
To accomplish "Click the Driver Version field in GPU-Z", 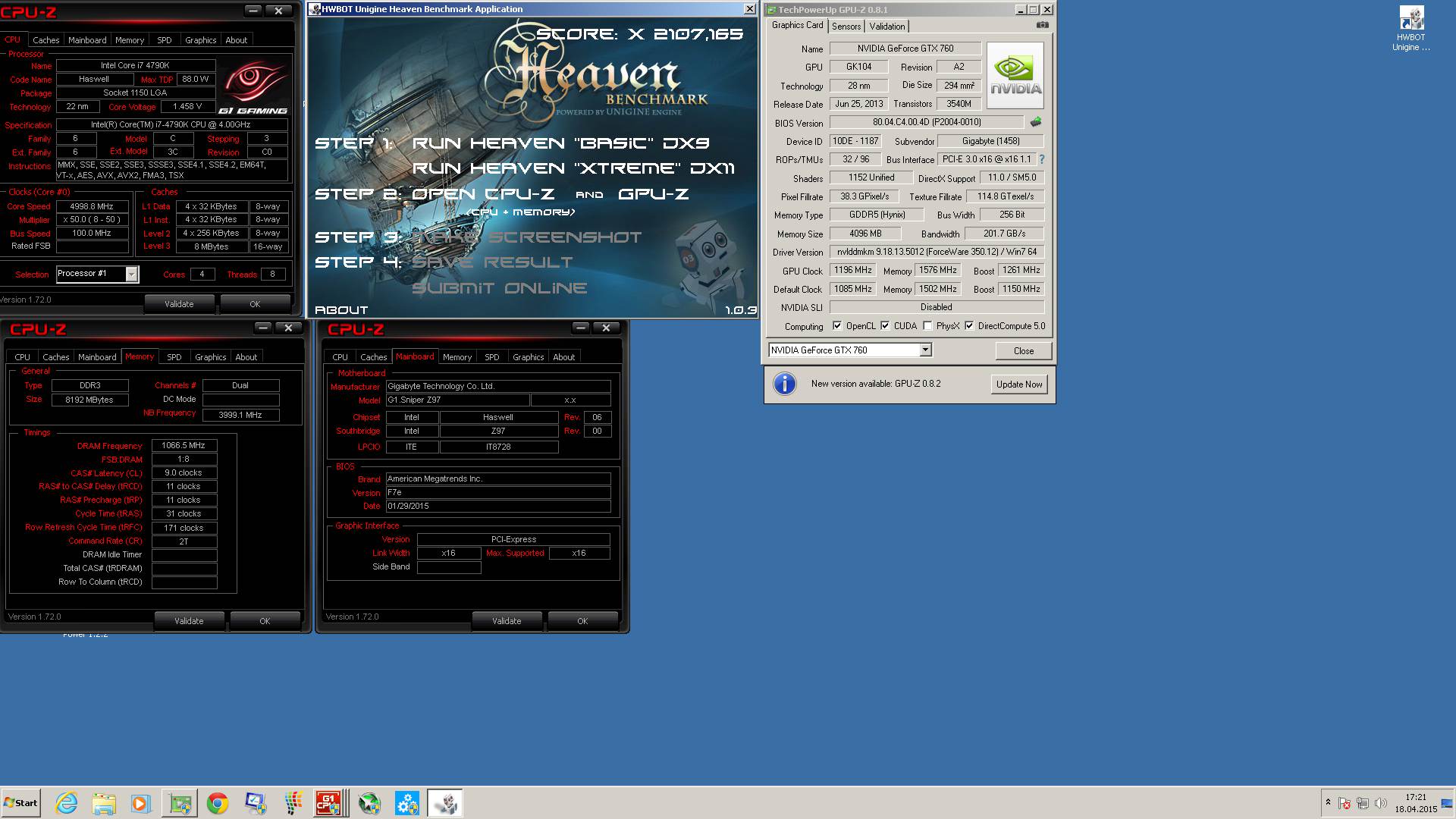I will 937,252.
